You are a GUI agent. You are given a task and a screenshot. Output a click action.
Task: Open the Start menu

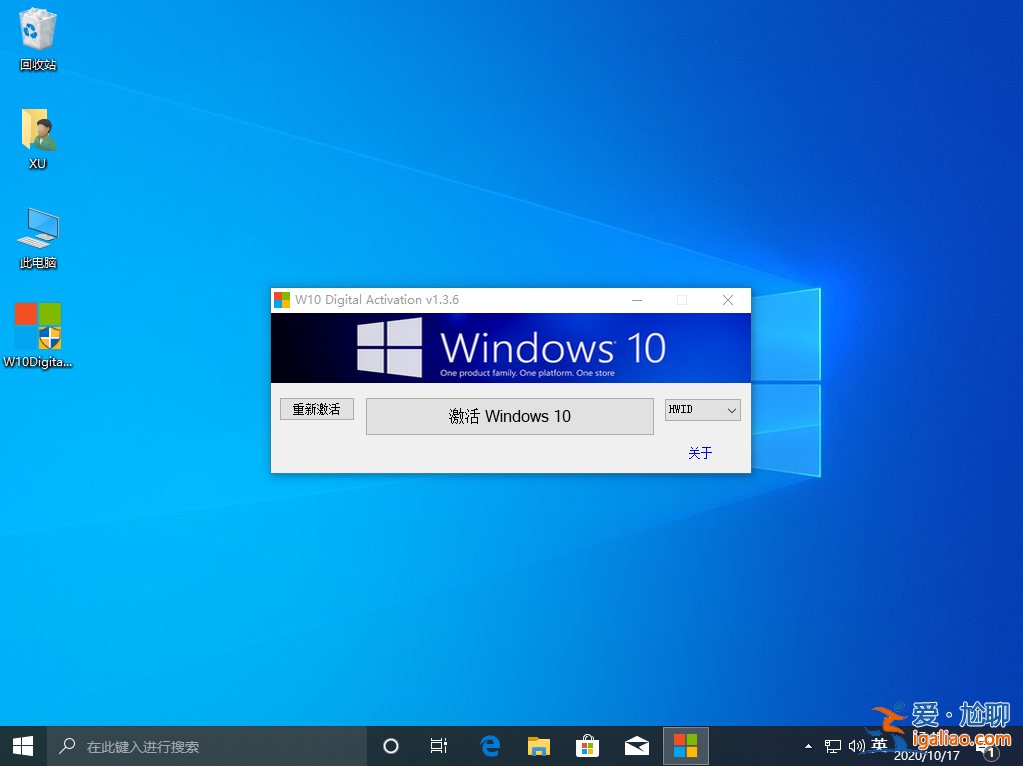[x=21, y=745]
